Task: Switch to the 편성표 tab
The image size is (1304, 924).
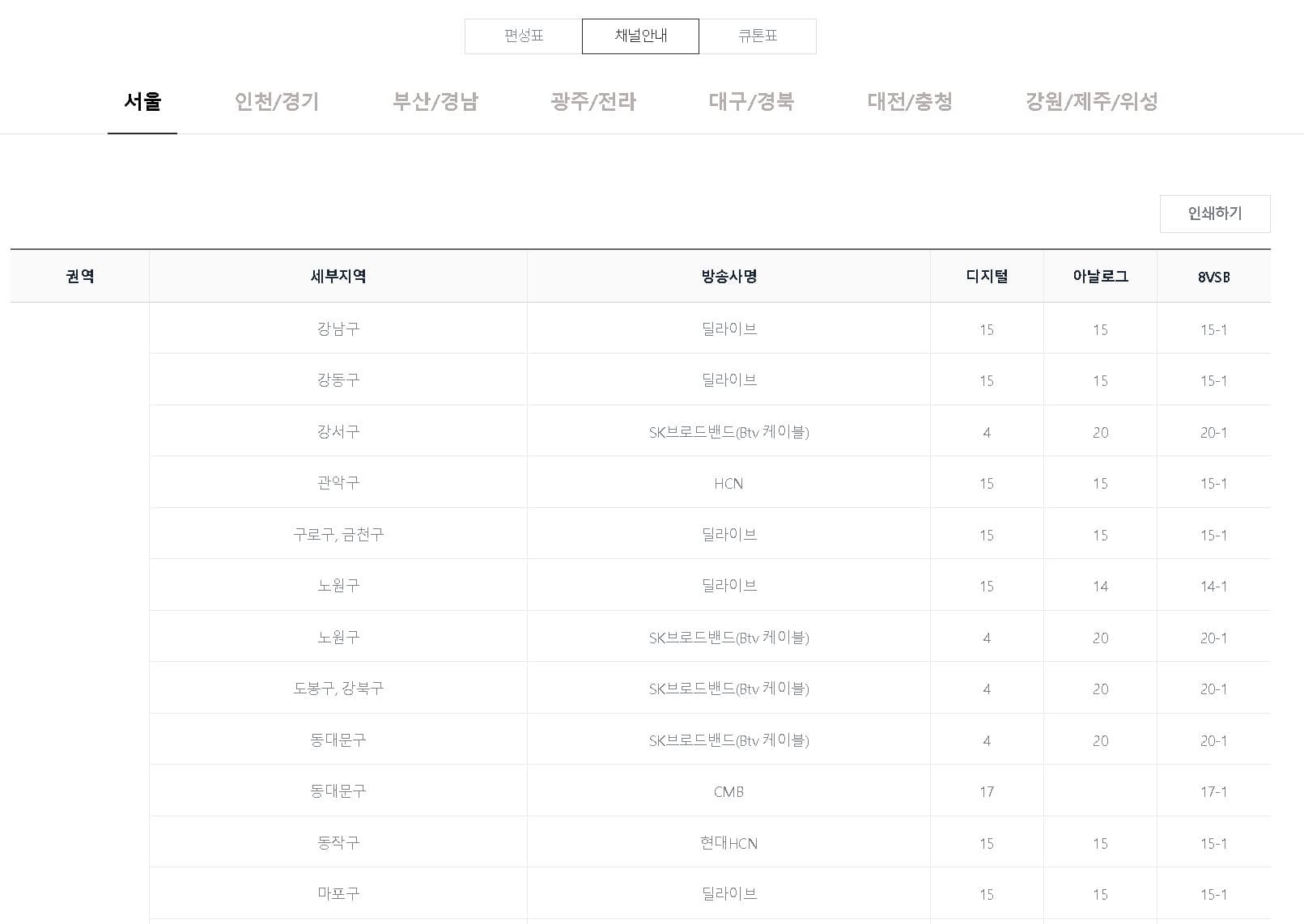Action: (x=520, y=36)
